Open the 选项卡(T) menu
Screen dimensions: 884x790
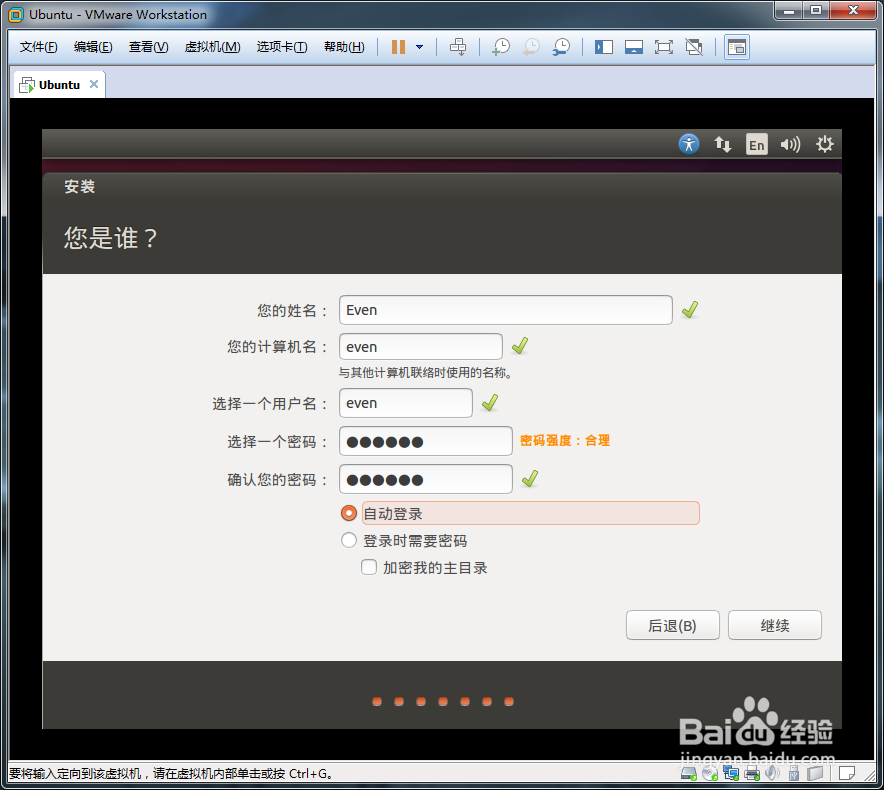coord(282,47)
